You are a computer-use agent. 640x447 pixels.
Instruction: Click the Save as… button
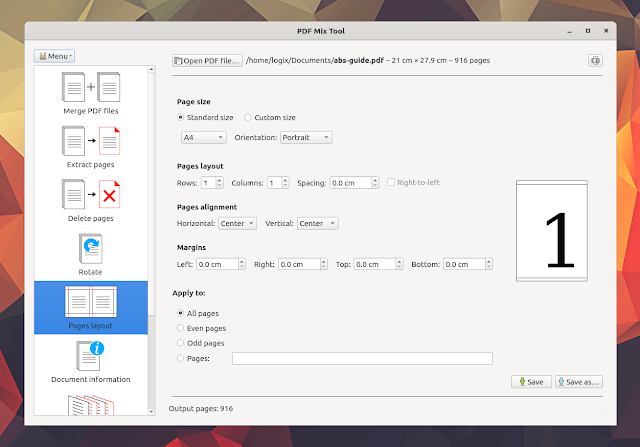point(579,382)
